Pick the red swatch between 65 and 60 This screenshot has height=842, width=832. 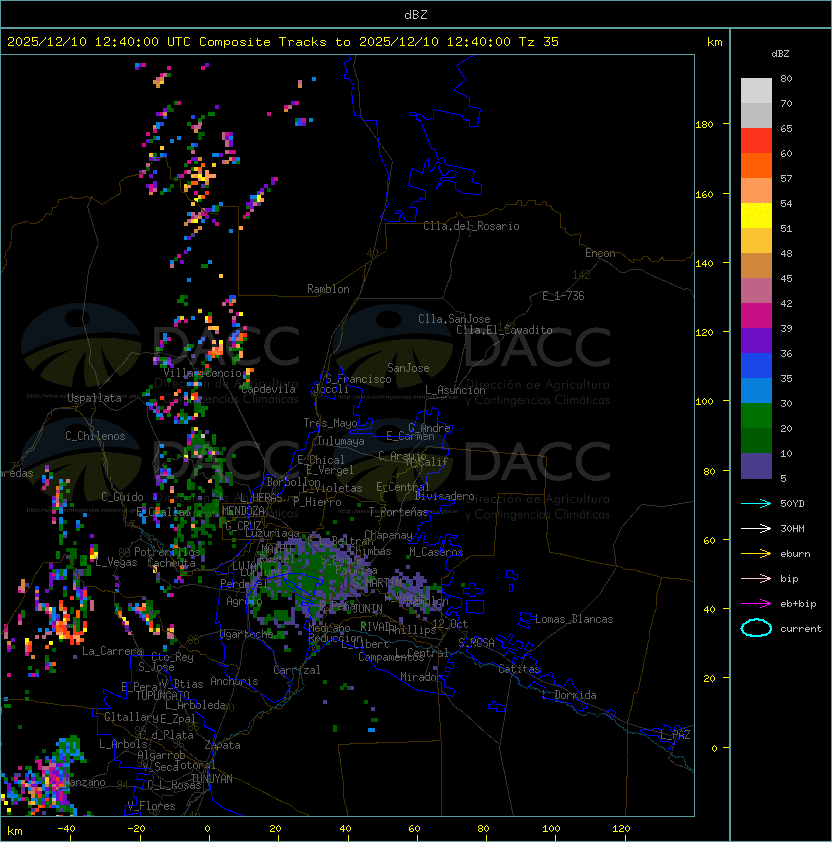756,141
